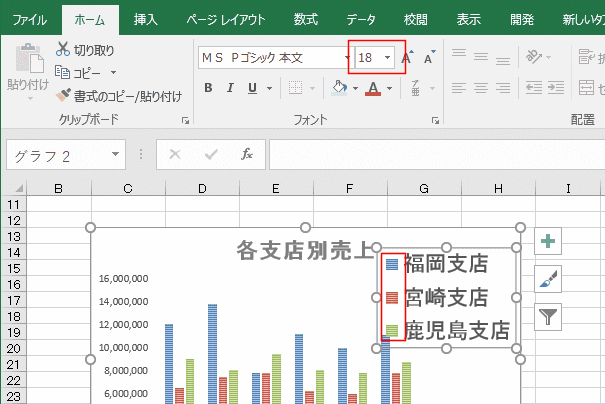Image resolution: width=605 pixels, height=404 pixels.
Task: Click the Insert Function fx button
Action: tap(247, 155)
